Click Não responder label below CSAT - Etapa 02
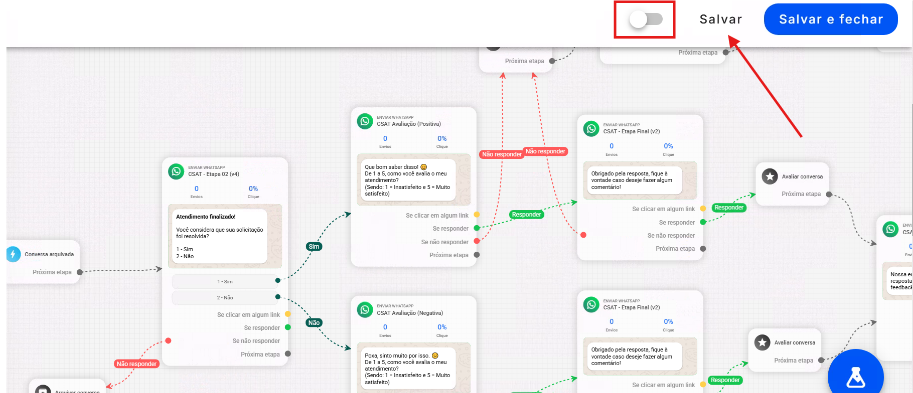Image resolution: width=913 pixels, height=393 pixels. click(137, 364)
